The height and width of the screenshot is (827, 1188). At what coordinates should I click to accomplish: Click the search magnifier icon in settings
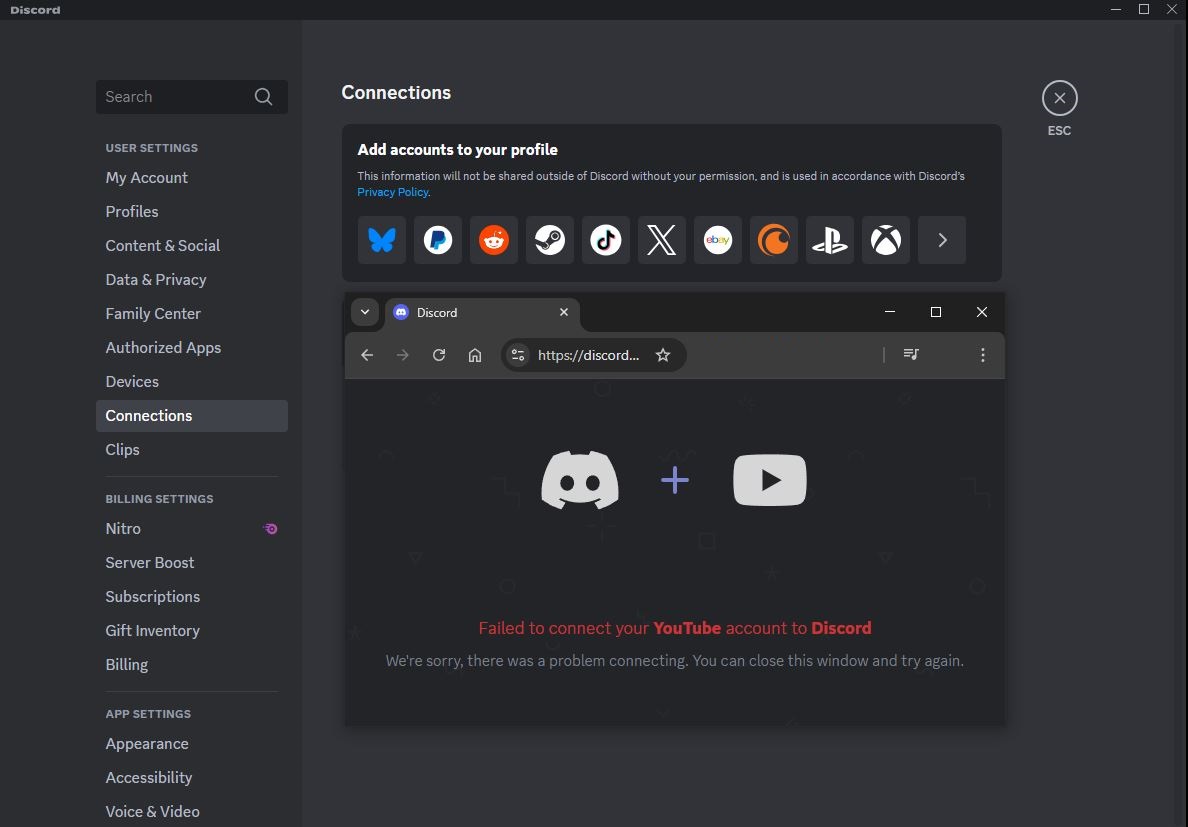click(263, 97)
